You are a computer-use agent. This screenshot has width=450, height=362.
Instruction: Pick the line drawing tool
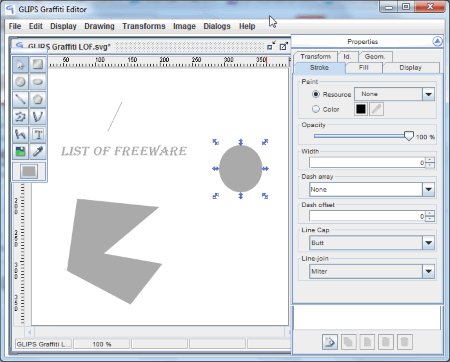(x=20, y=99)
